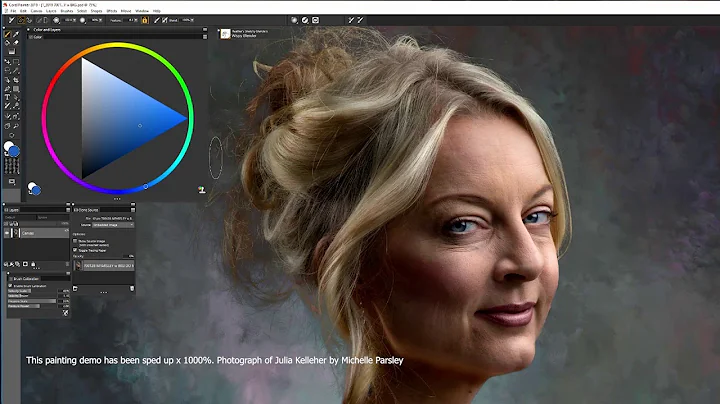Select the Text tool
This screenshot has height=404, width=720.
[7, 97]
